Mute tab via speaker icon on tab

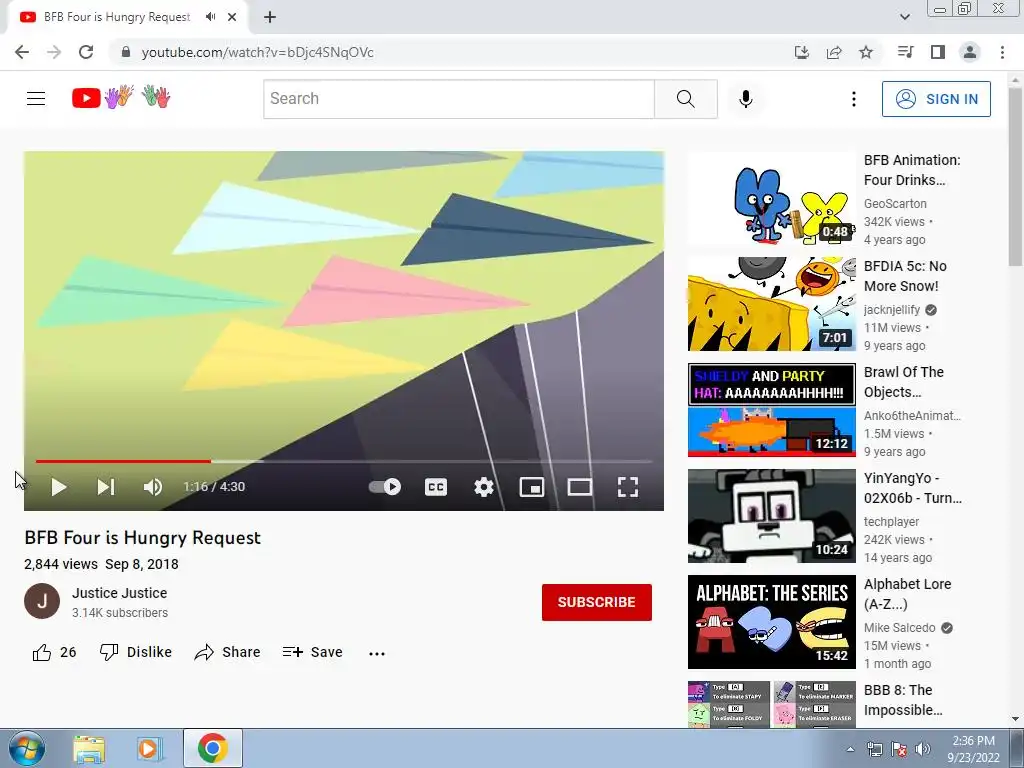click(x=210, y=17)
